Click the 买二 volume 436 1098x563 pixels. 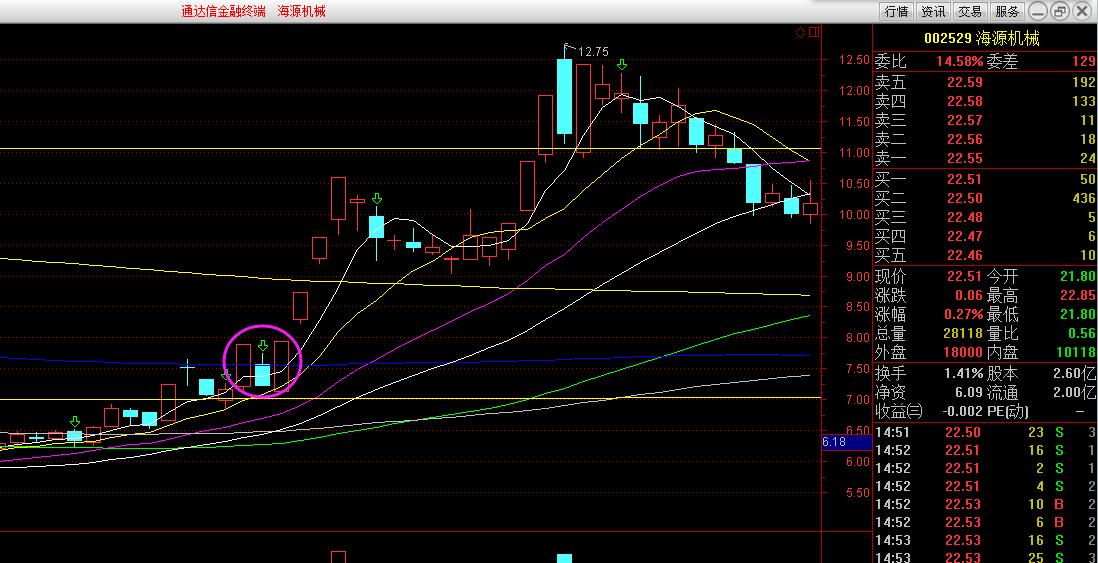tap(1083, 199)
